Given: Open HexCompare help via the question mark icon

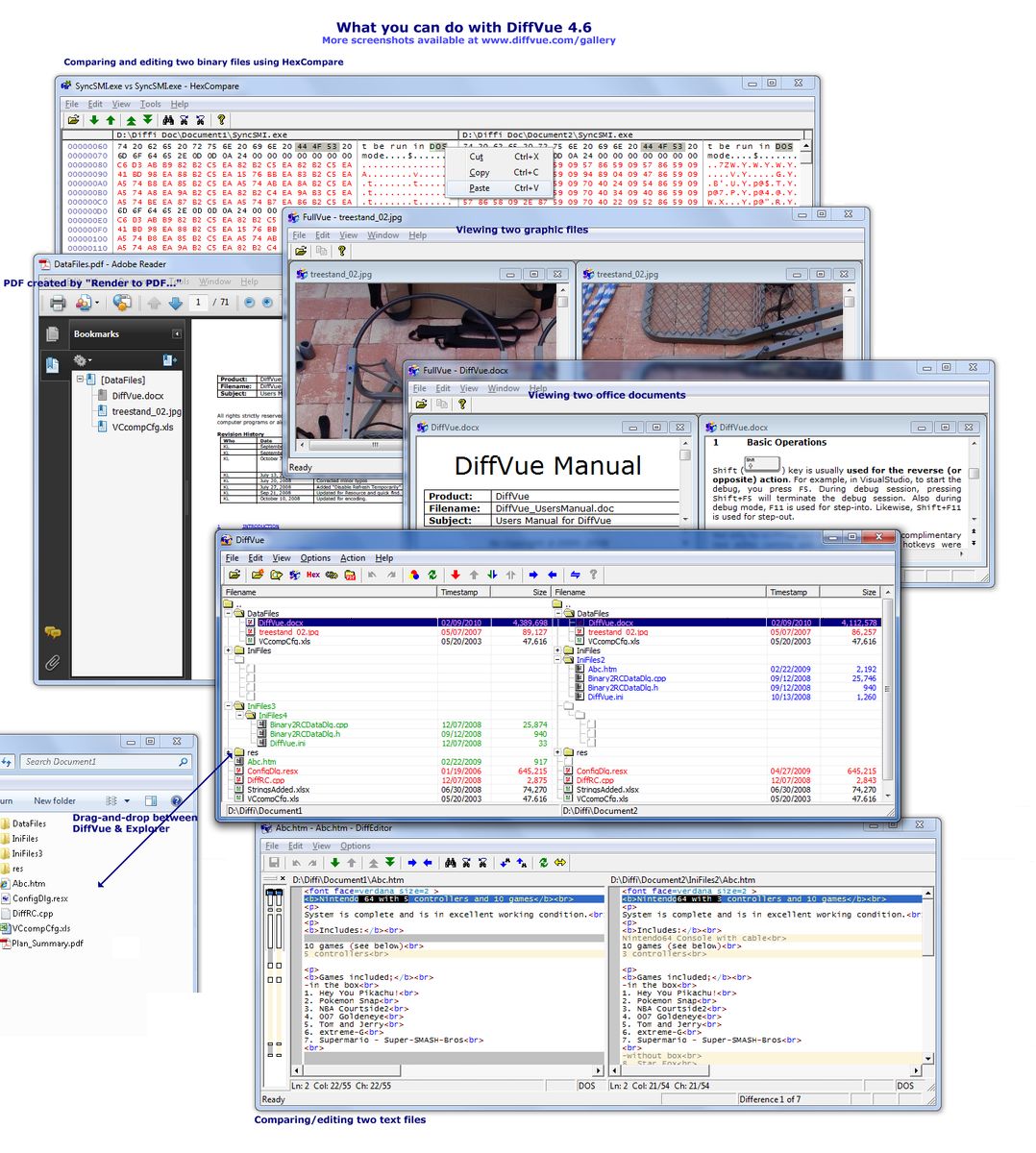Looking at the screenshot, I should click(x=222, y=119).
